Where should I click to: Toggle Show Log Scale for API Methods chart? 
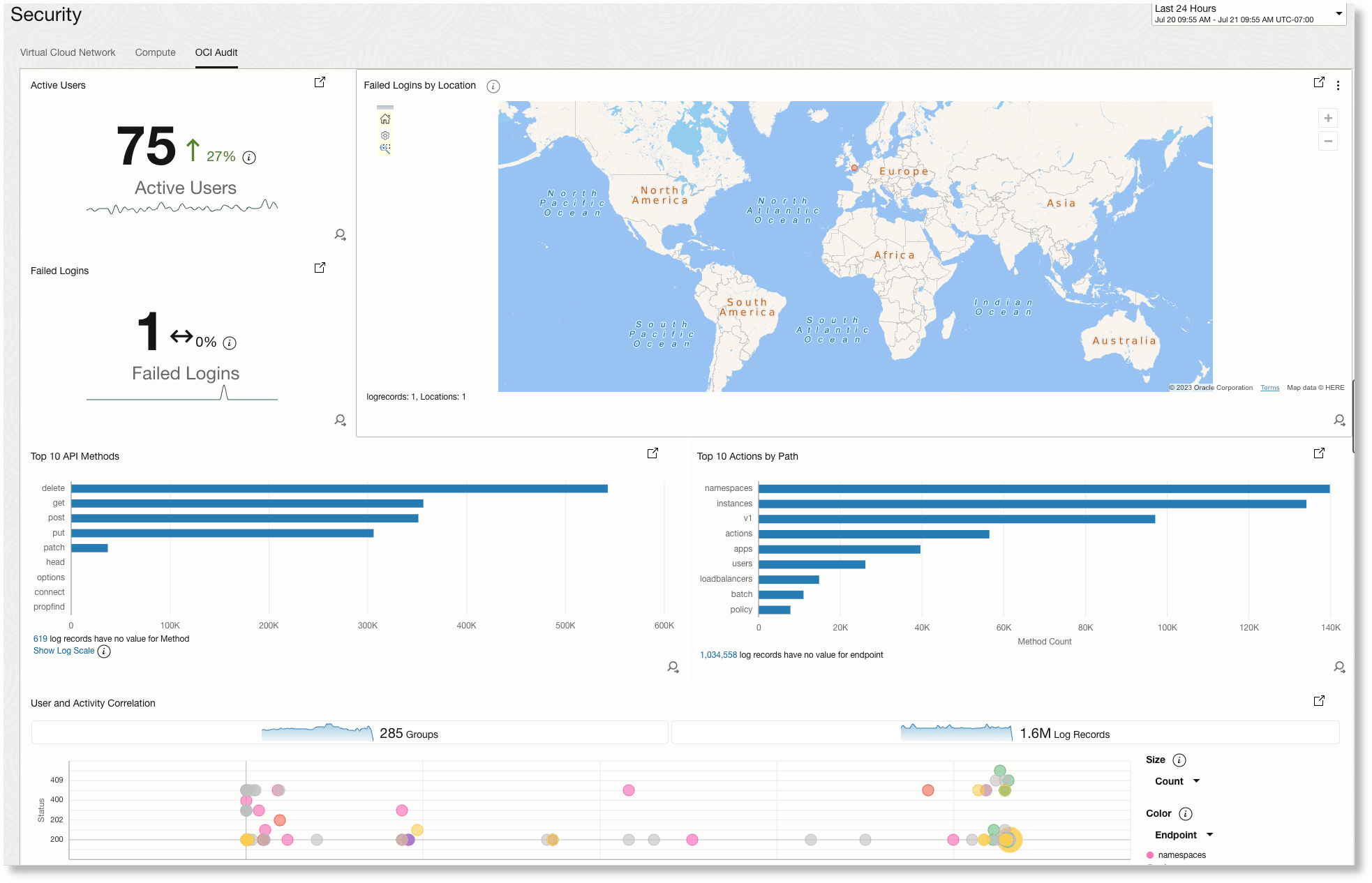(x=63, y=650)
